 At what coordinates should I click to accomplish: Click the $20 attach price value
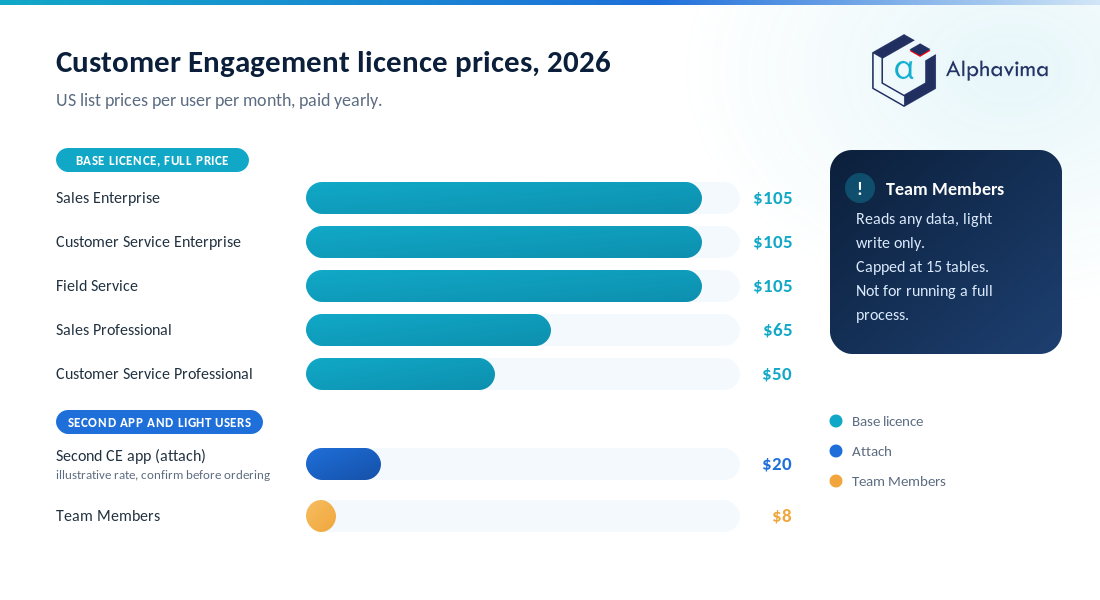pos(777,464)
